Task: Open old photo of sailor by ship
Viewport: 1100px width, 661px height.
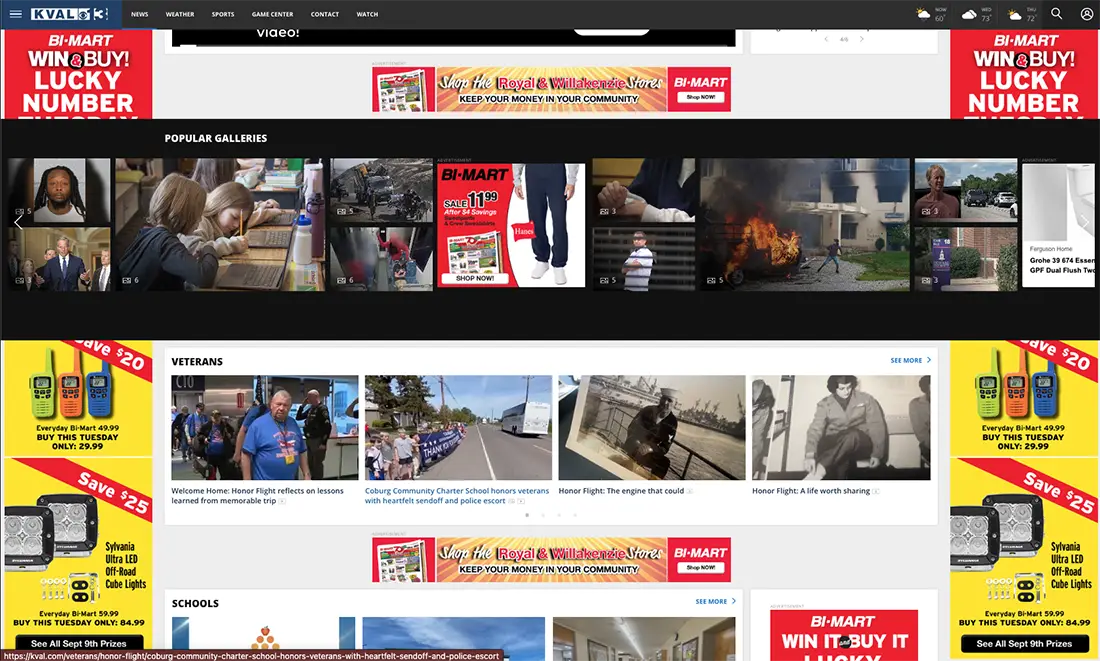Action: (x=652, y=427)
